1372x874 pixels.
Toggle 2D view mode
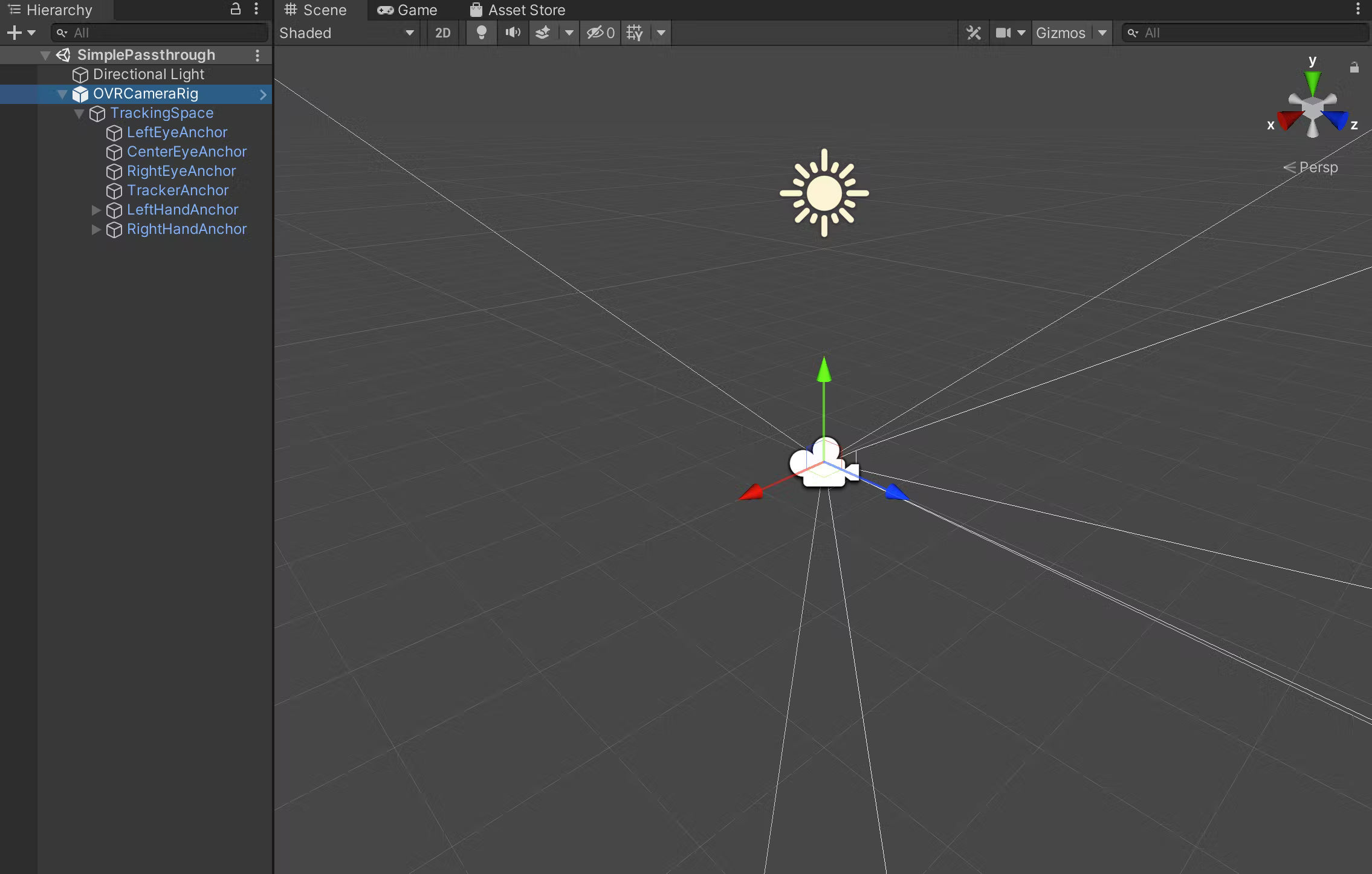pos(442,33)
